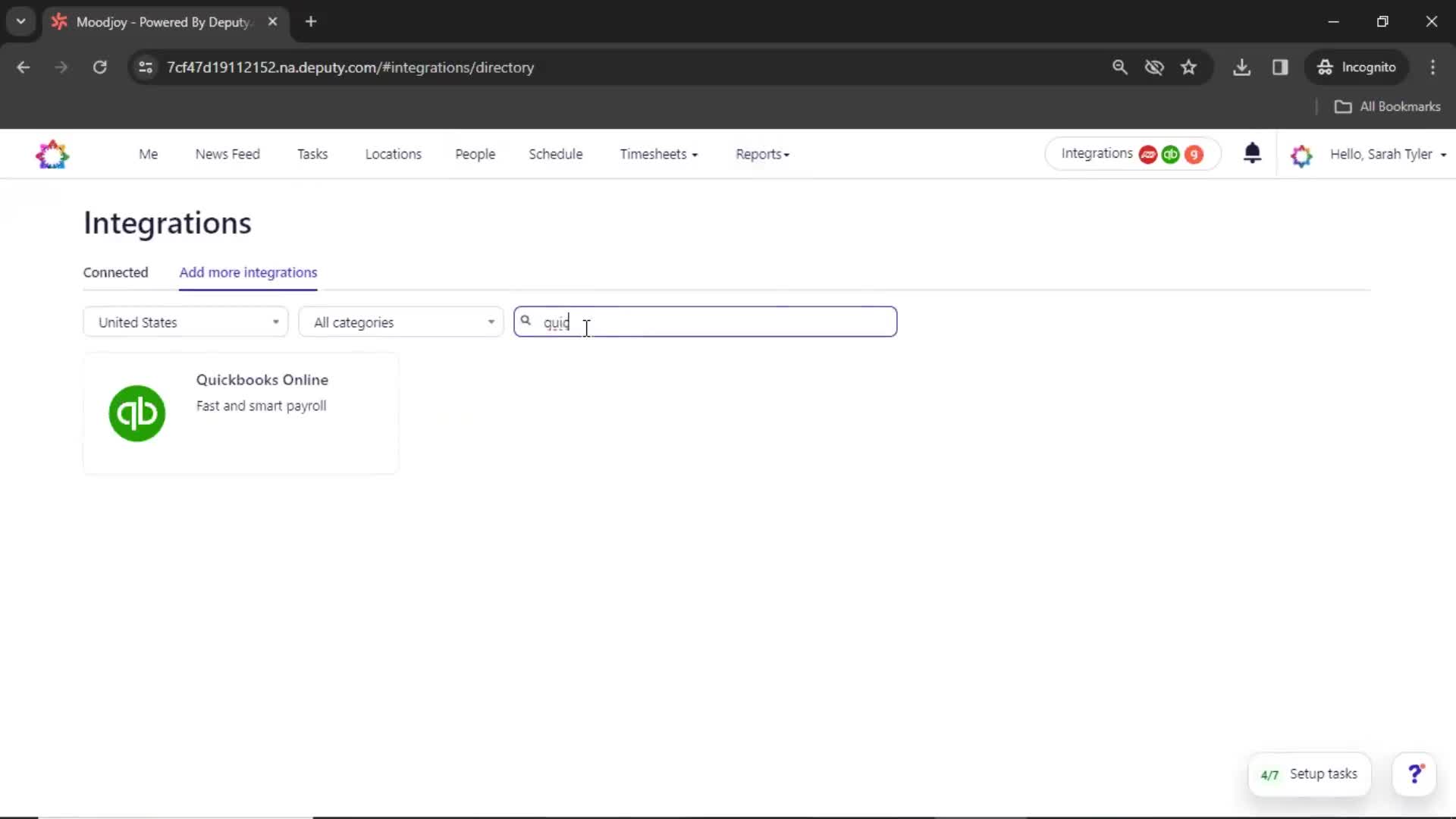
Task: Open the notifications bell icon
Action: point(1253,154)
